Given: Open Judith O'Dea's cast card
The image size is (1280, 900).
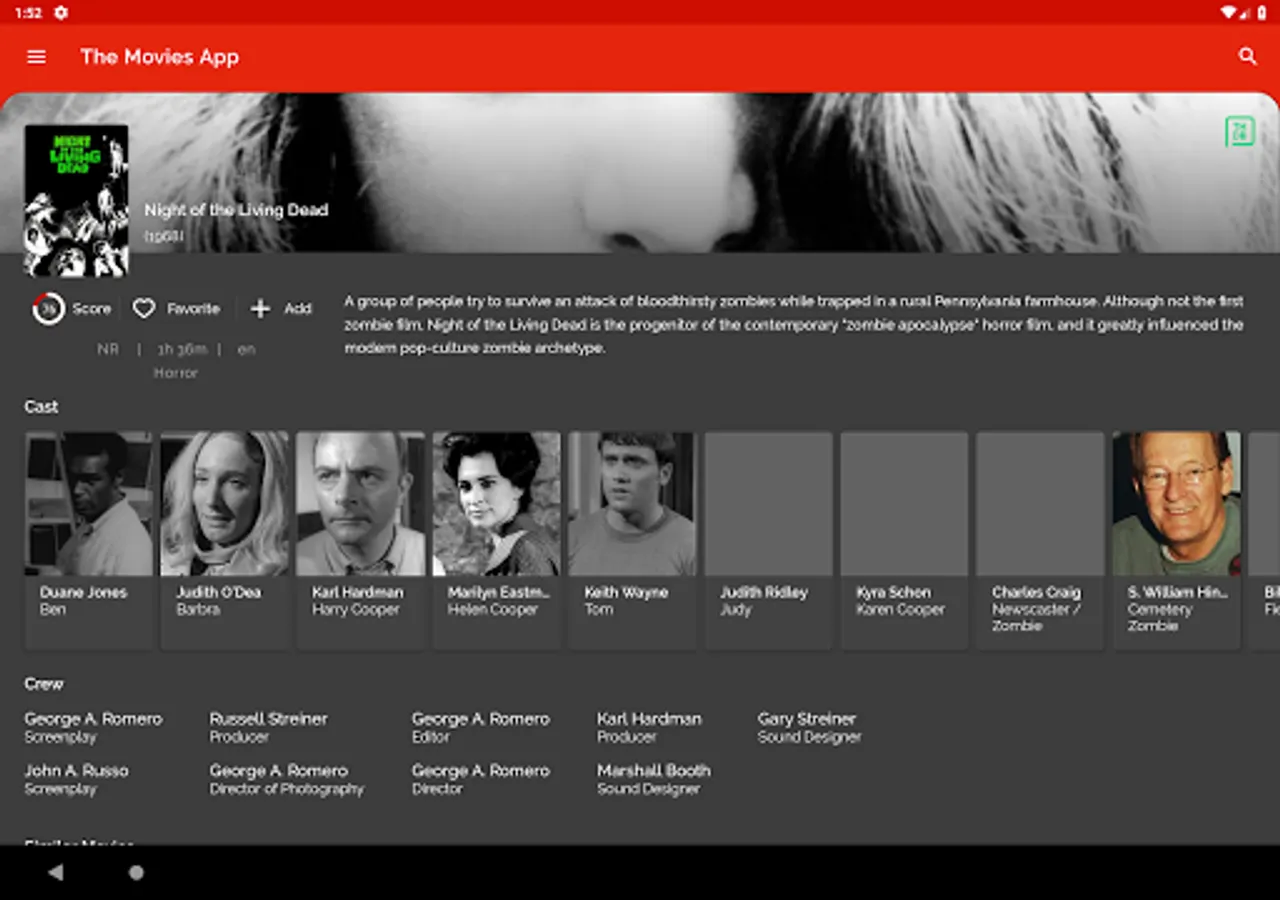Looking at the screenshot, I should [x=224, y=540].
